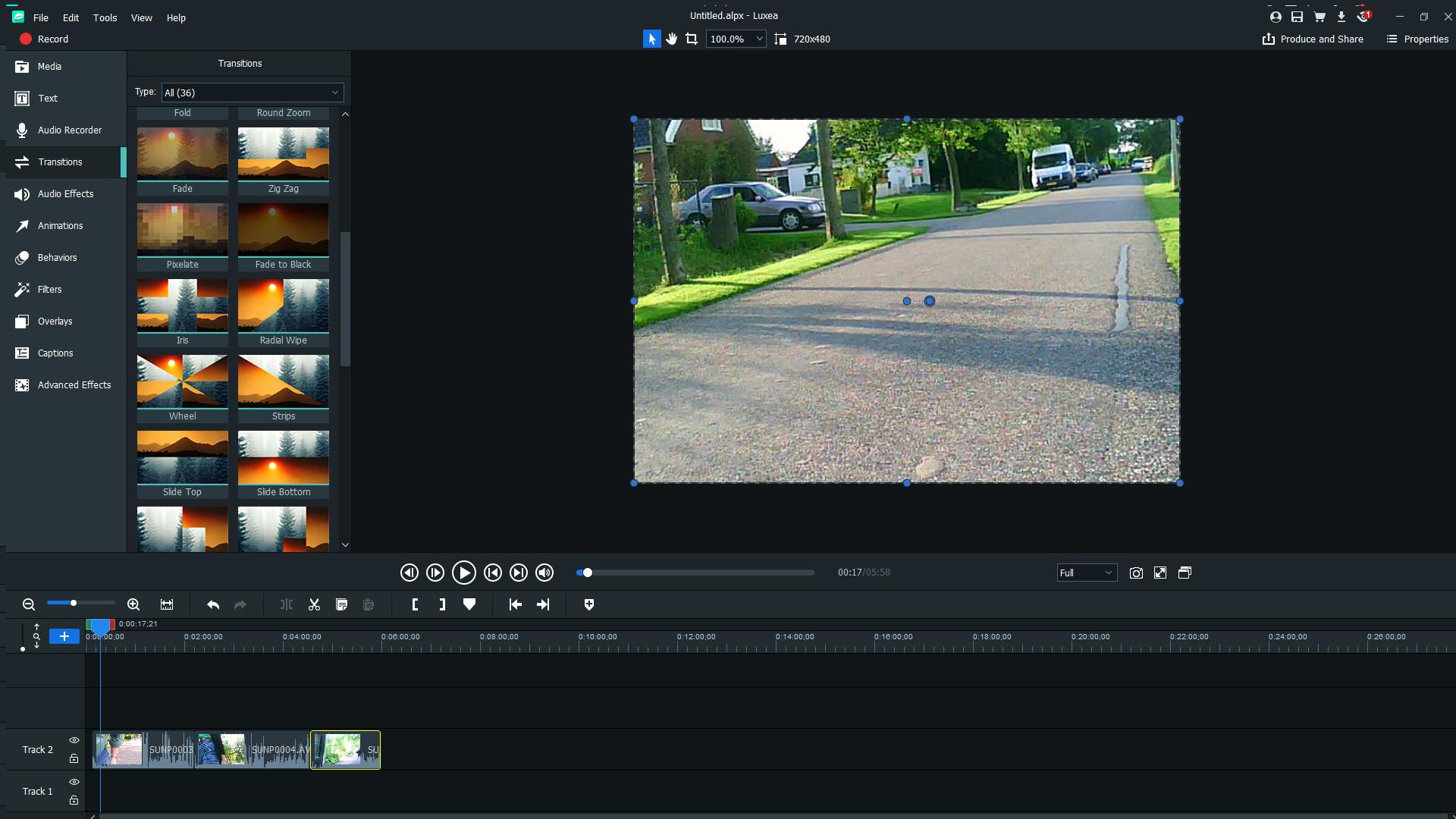
Task: Open the View menu
Action: pos(141,17)
